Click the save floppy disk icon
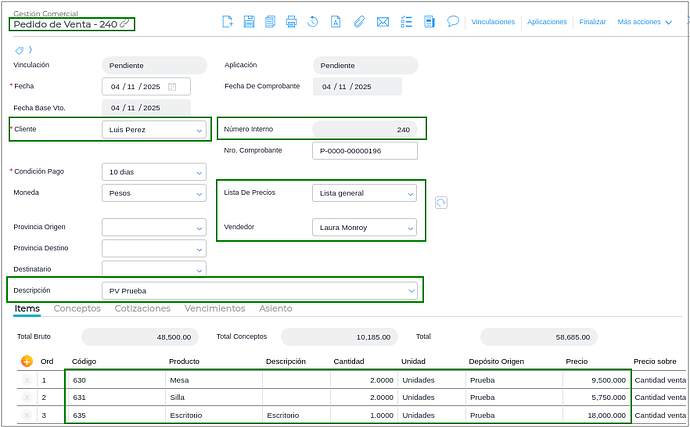 pos(249,21)
